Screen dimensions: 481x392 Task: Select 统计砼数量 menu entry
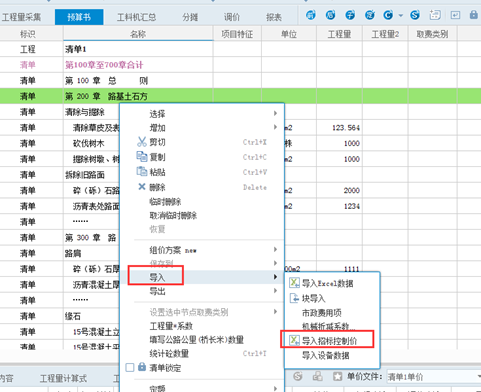point(169,353)
